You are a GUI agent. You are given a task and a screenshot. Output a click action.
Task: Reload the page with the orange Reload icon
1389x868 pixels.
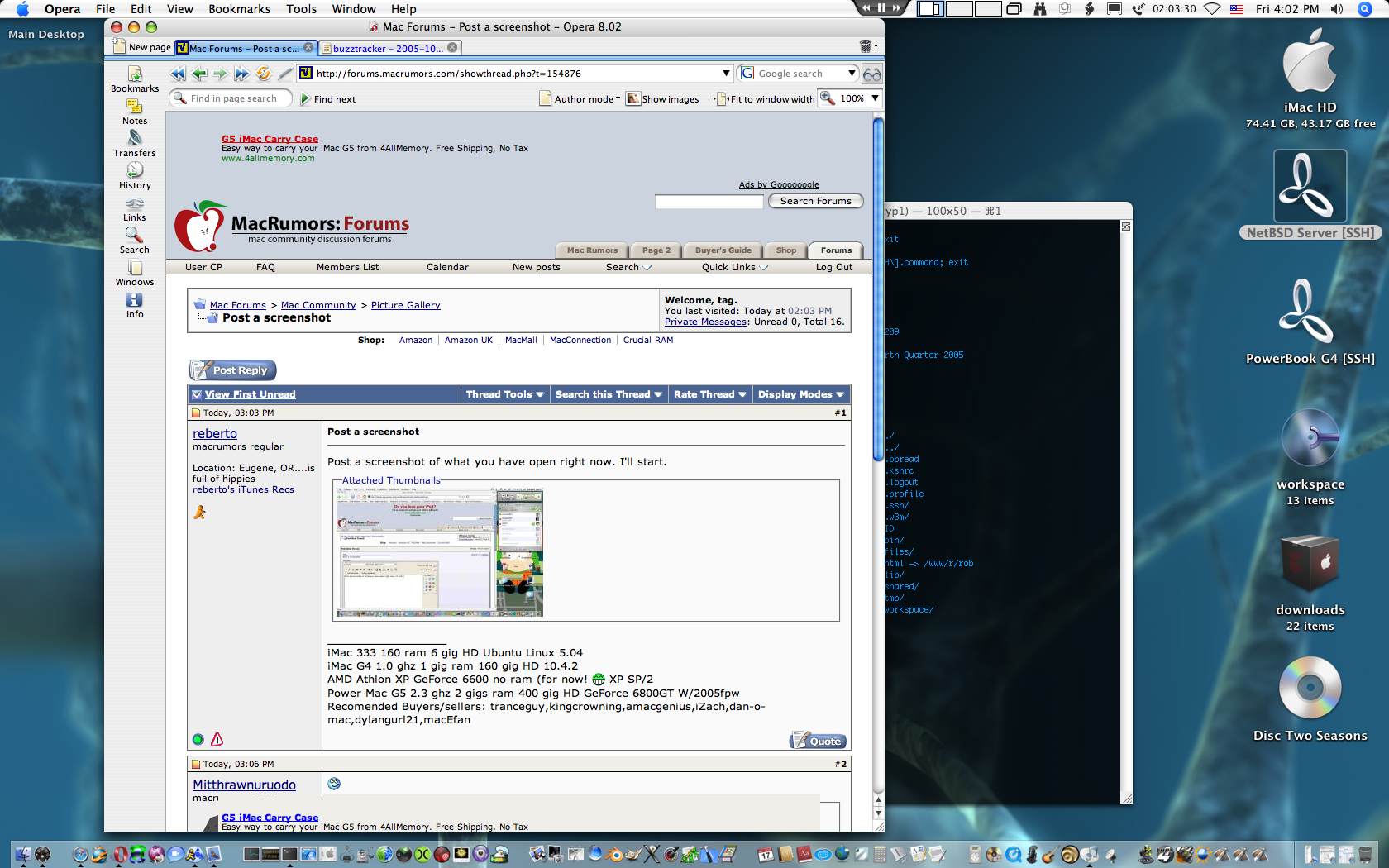pos(264,74)
